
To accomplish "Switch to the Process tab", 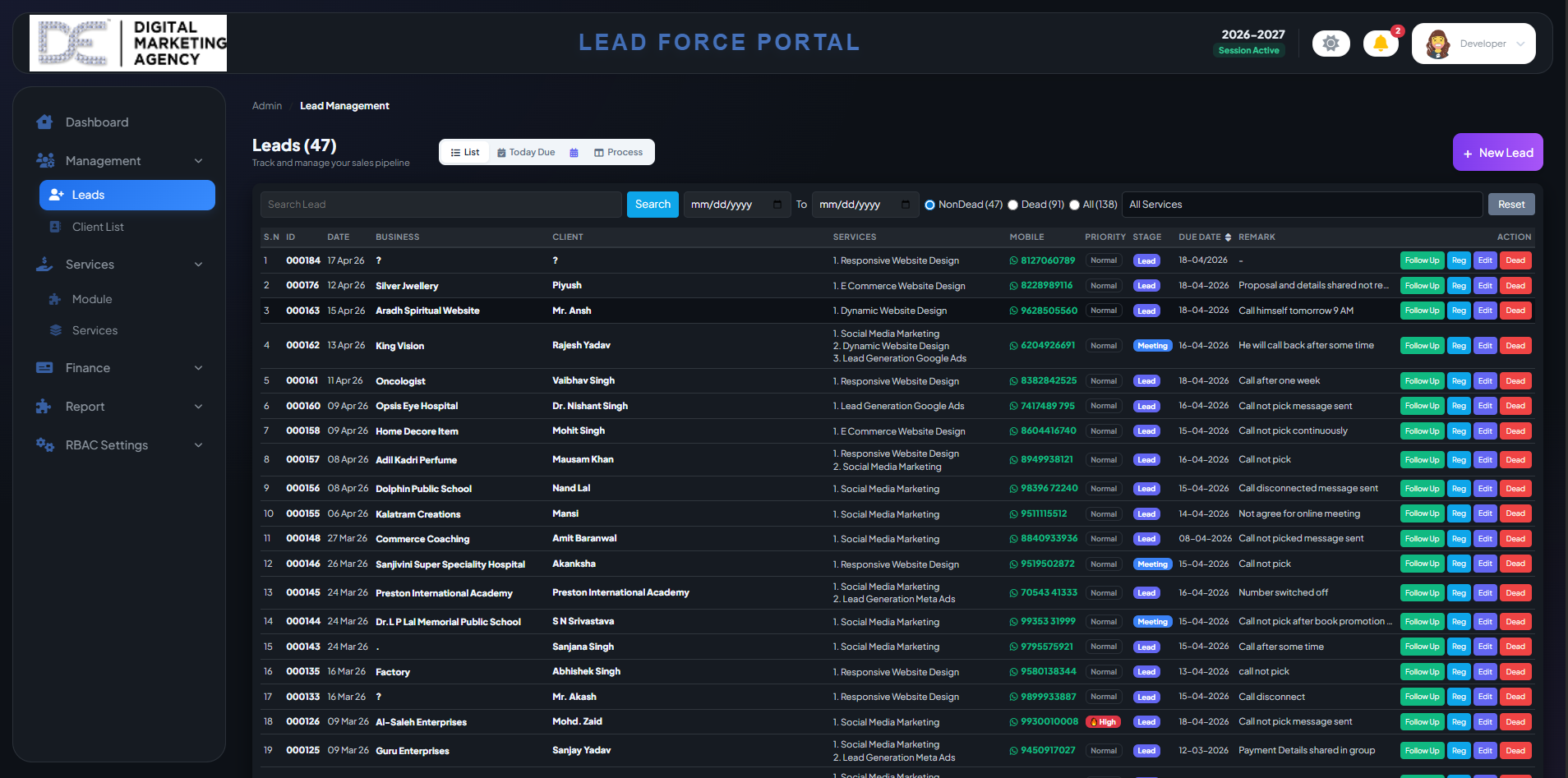I will (619, 153).
